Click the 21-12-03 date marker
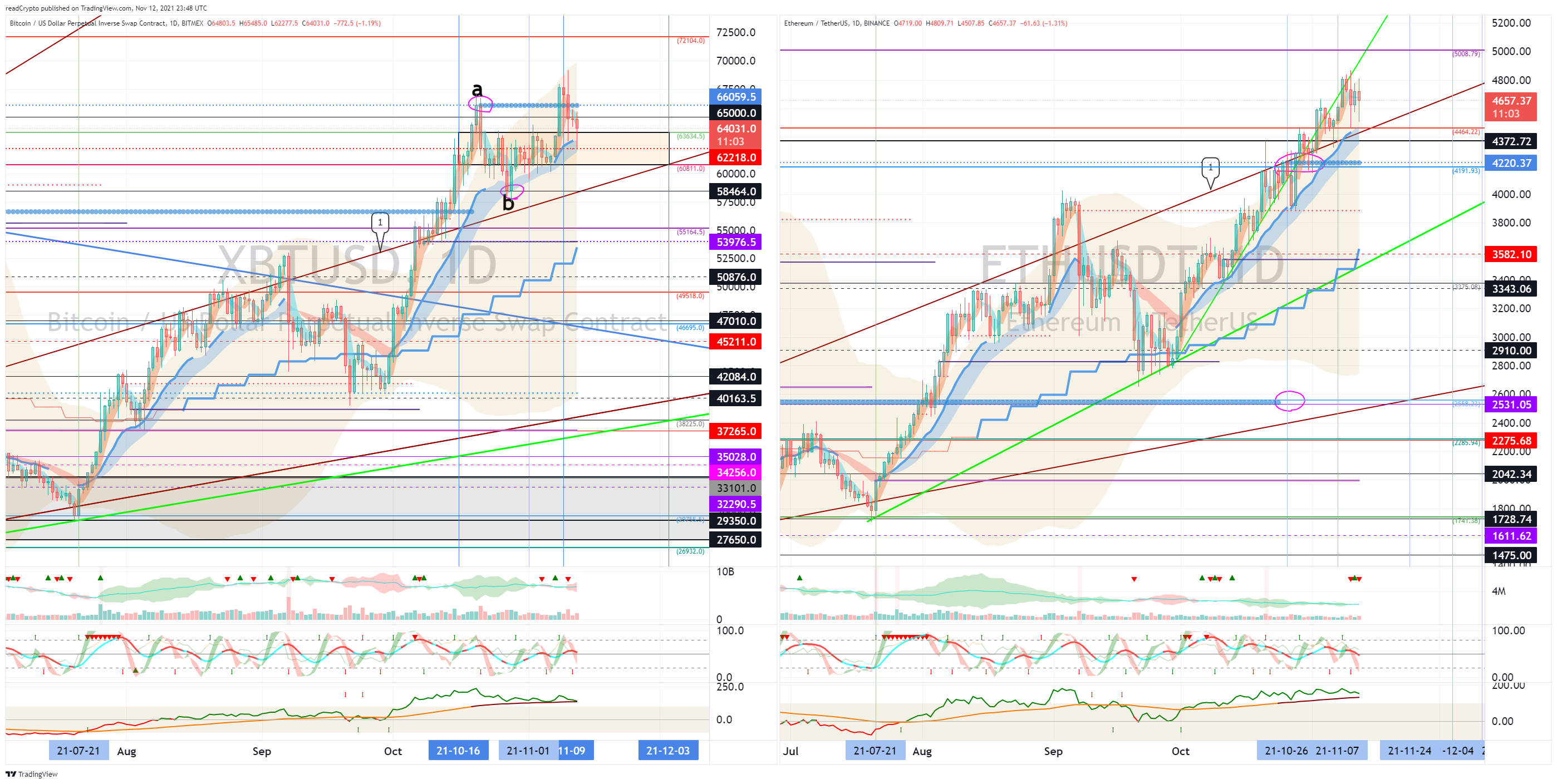Screen dimensions: 1557x784 tap(668, 750)
